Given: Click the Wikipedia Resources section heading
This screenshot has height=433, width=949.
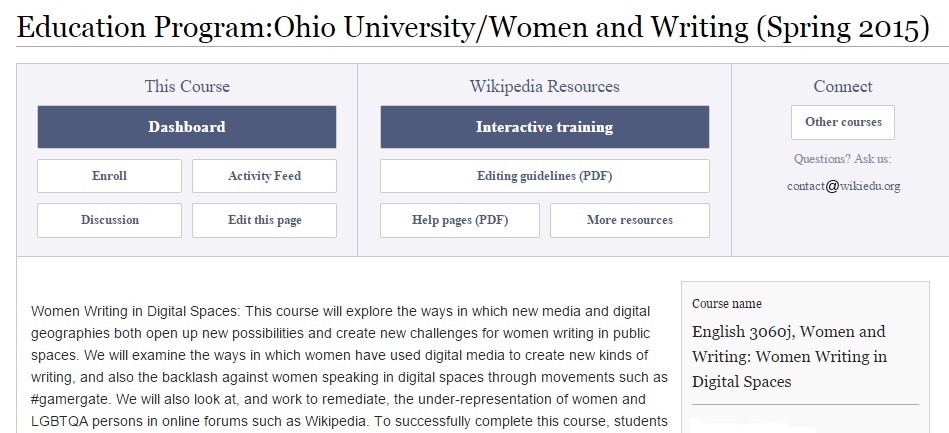Looking at the screenshot, I should (x=544, y=87).
